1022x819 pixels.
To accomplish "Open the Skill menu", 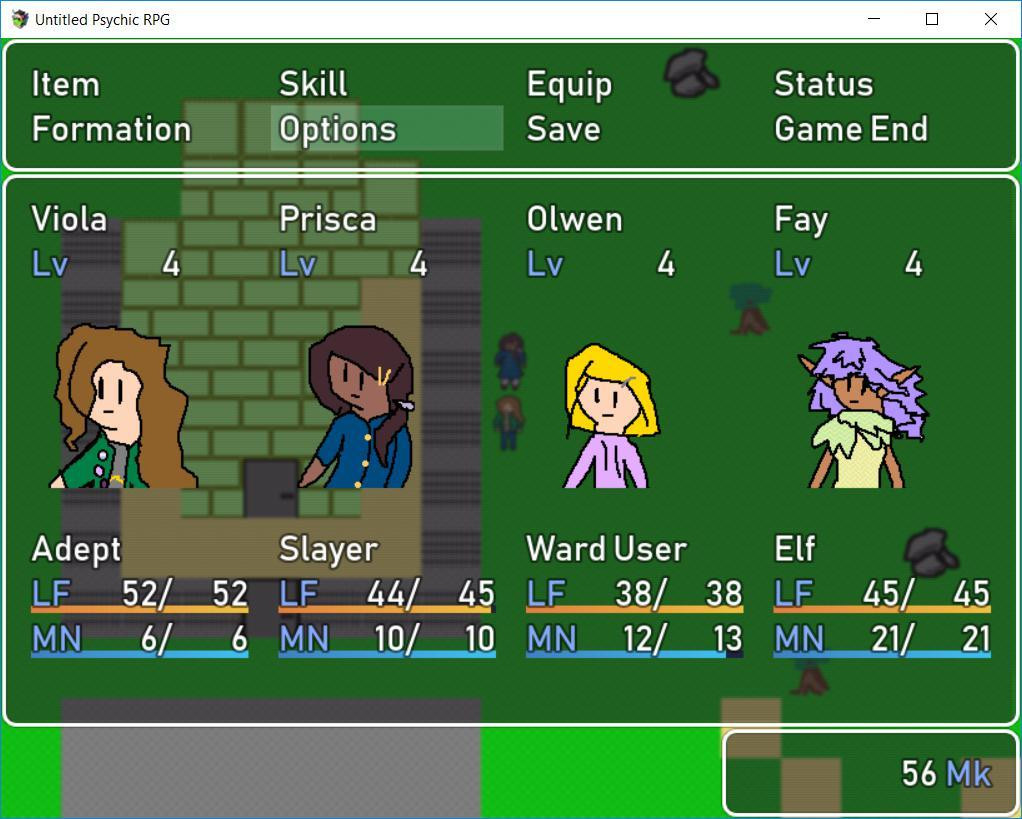I will 314,85.
